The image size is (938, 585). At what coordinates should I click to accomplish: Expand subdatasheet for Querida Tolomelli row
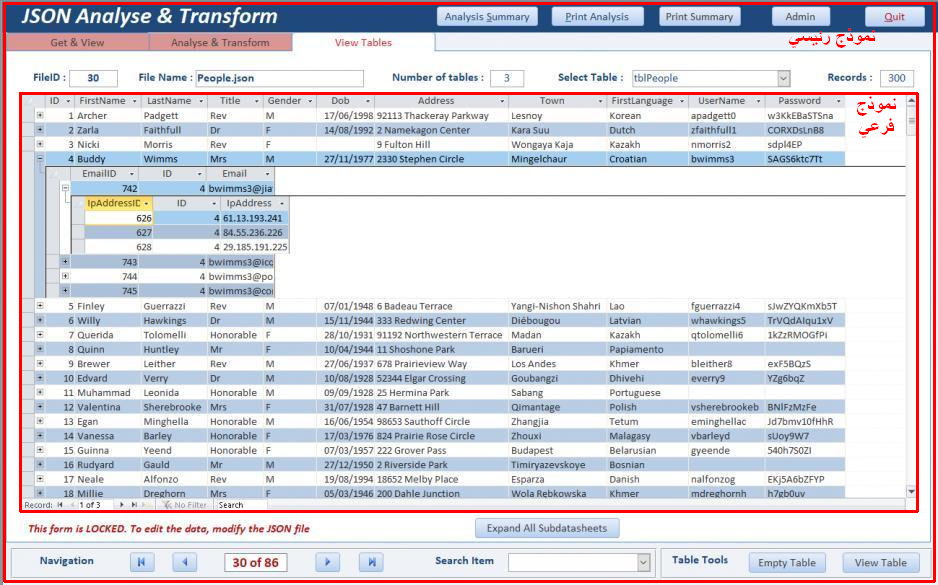(x=39, y=334)
